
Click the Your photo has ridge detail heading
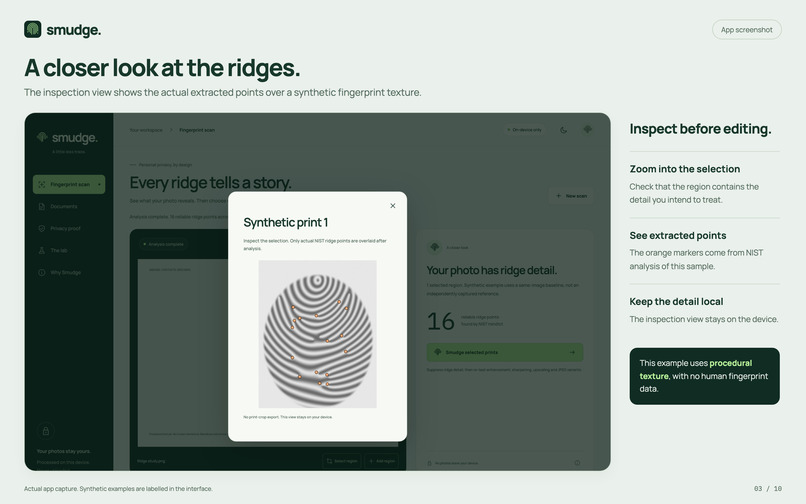[491, 270]
